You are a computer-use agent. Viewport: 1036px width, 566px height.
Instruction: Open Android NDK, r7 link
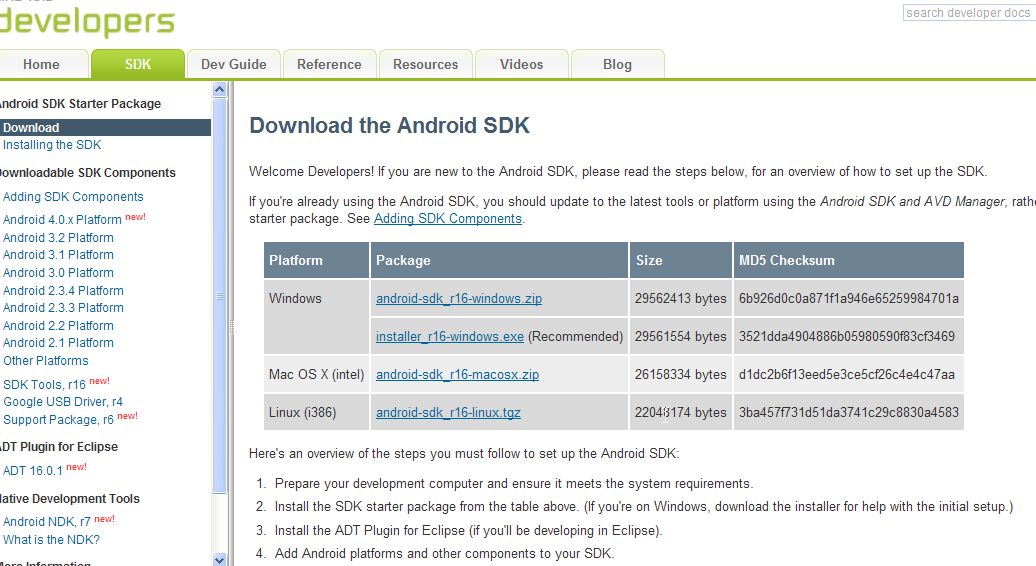point(46,522)
